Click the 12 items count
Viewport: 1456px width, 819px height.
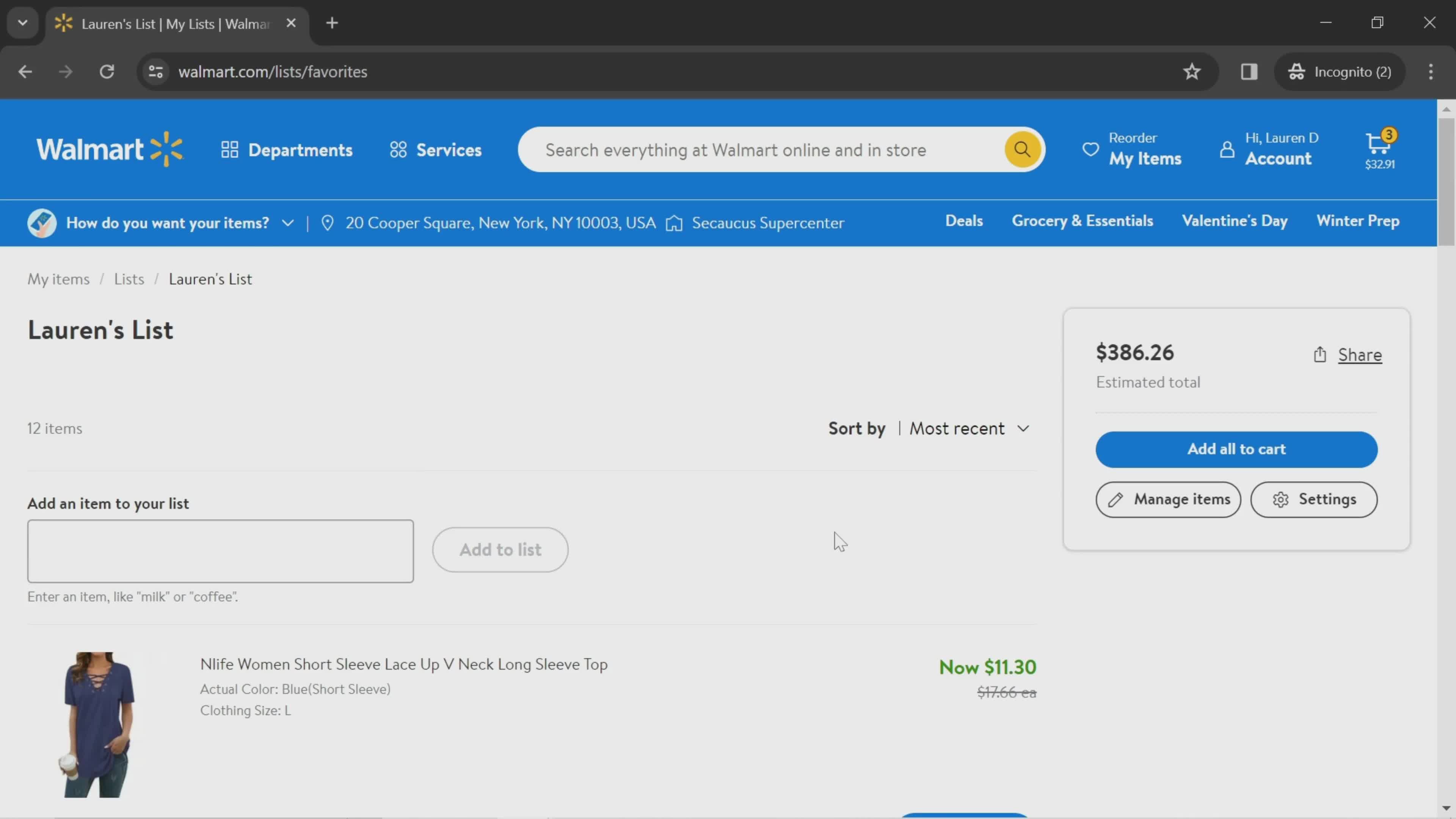(55, 428)
